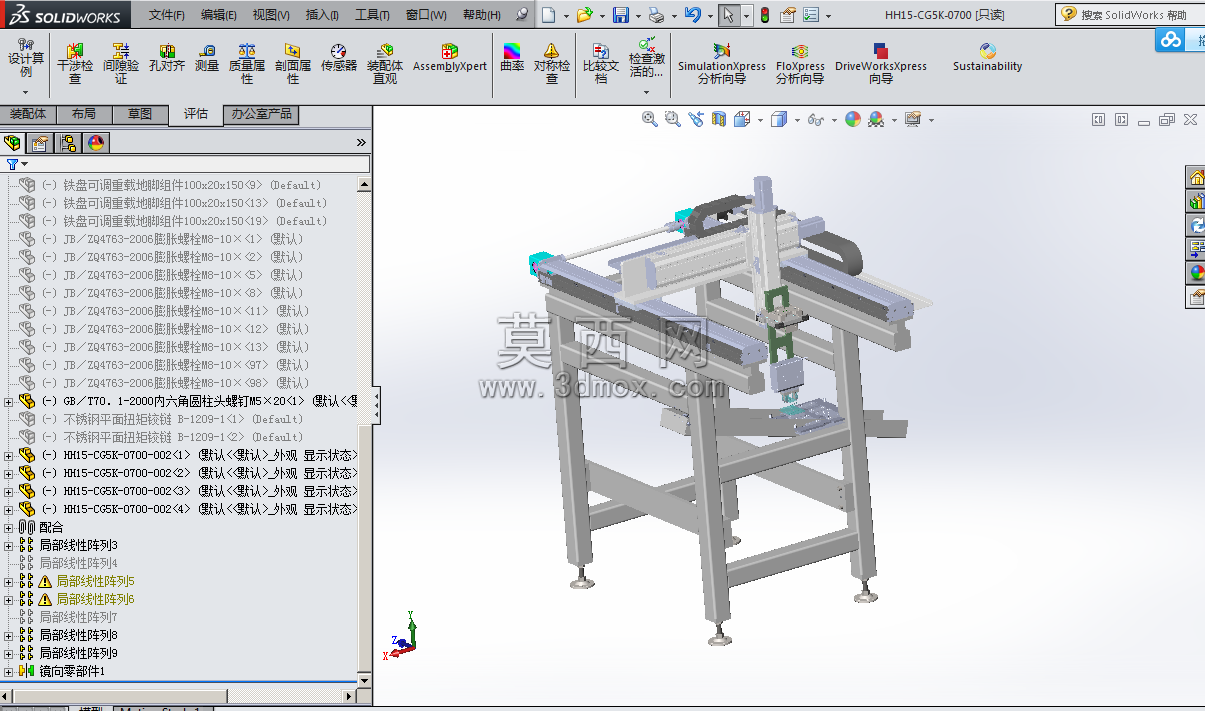Switch to the 布局 tab
The height and width of the screenshot is (711, 1205).
point(84,114)
